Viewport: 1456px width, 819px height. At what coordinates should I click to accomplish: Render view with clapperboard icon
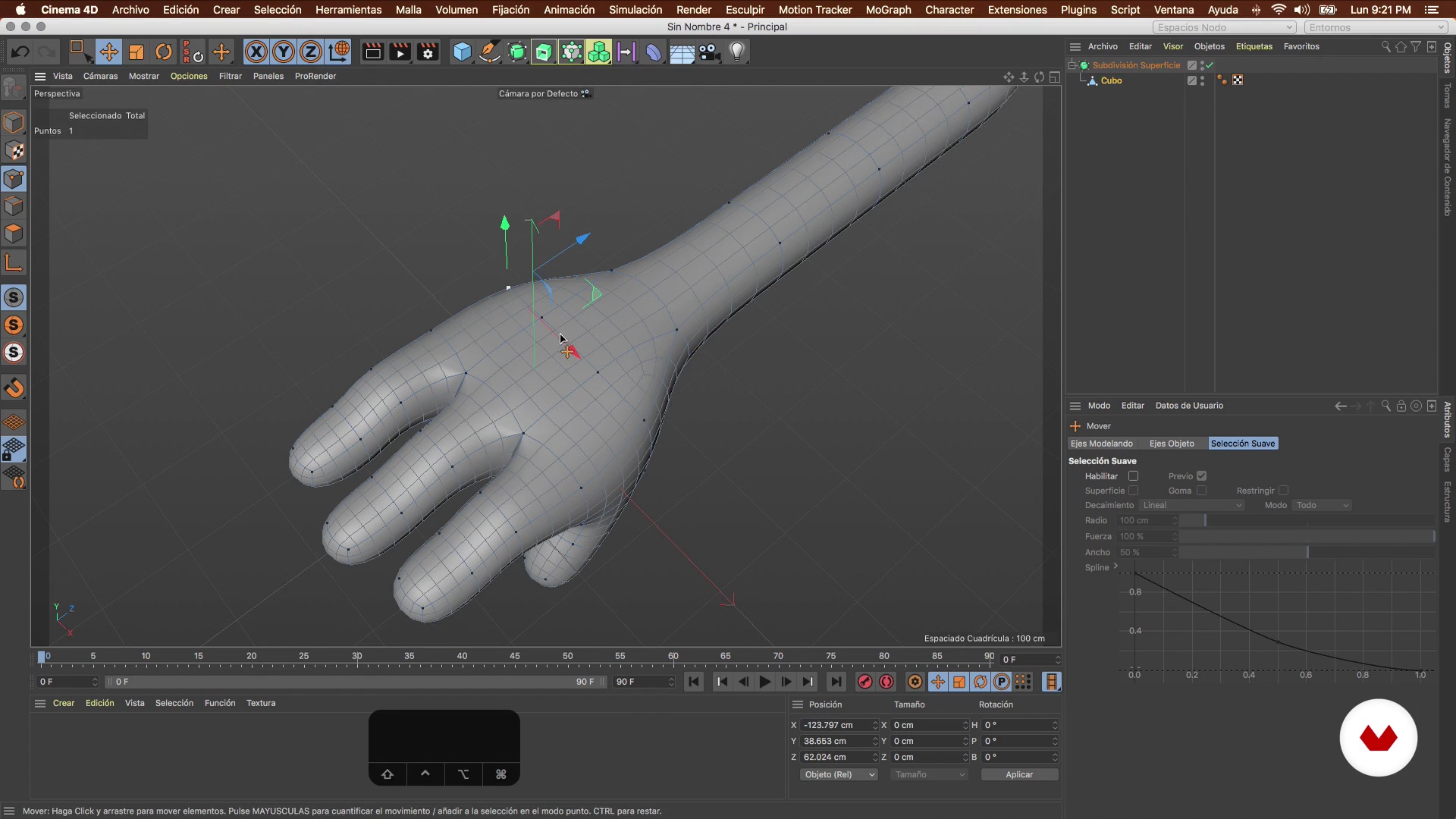tap(373, 52)
